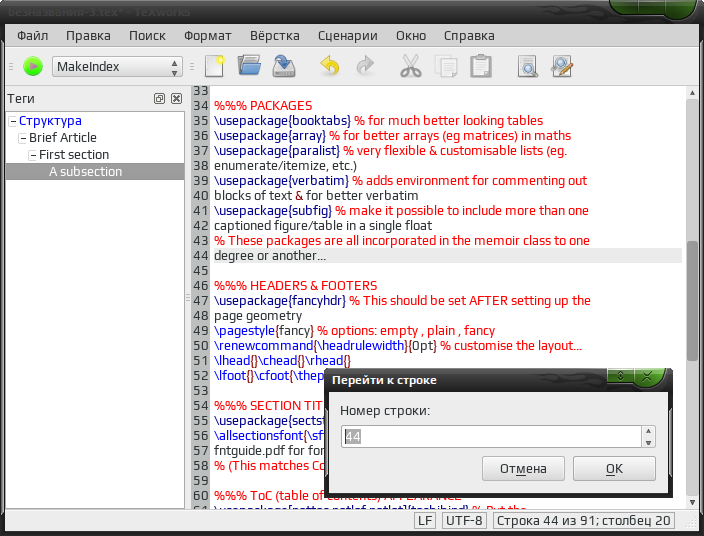The width and height of the screenshot is (704, 536).
Task: Click the vertical scrollbar thumb
Action: 692,301
